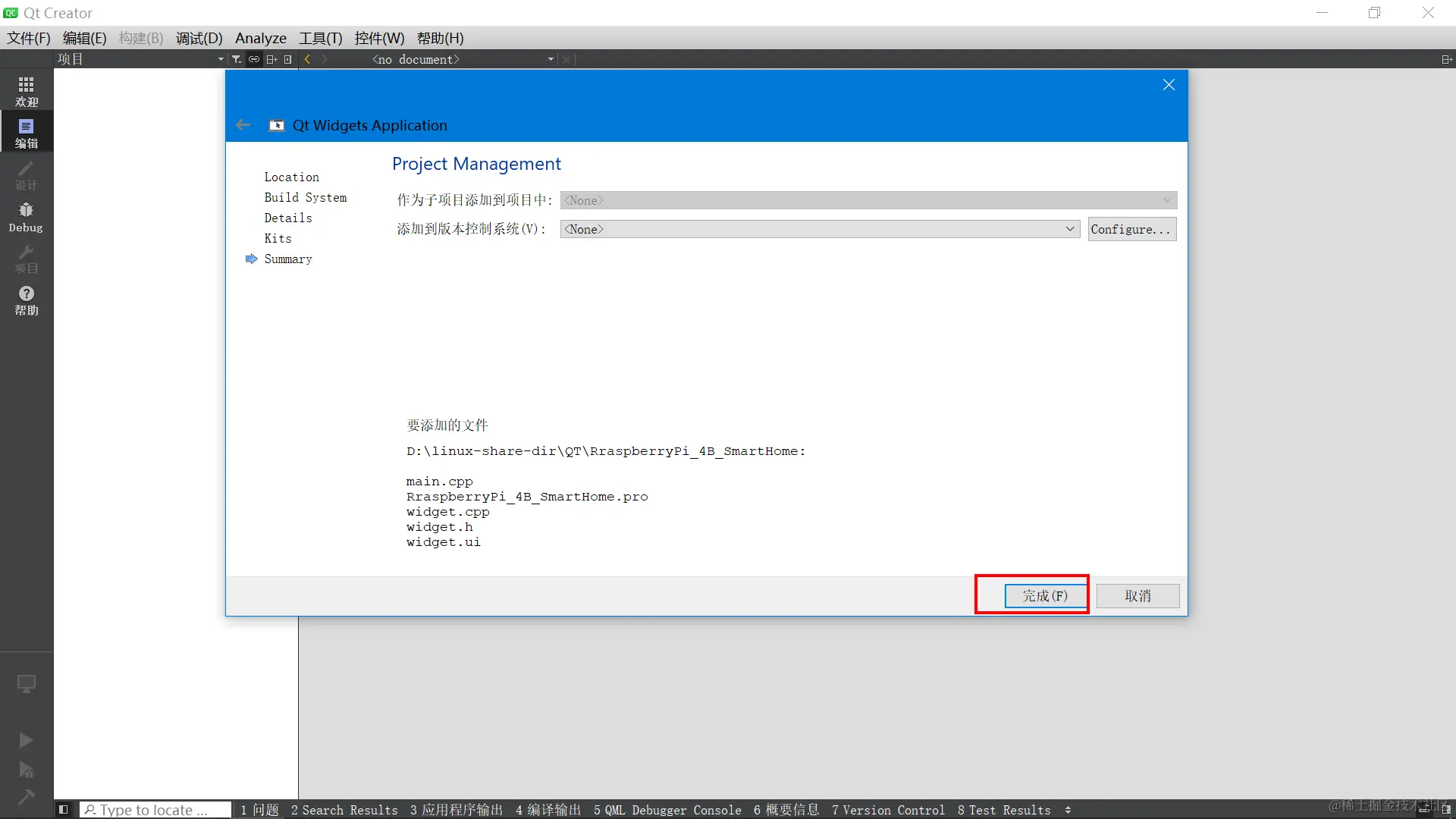Click widget.ui in files list
This screenshot has width=1456, height=819.
443,542
